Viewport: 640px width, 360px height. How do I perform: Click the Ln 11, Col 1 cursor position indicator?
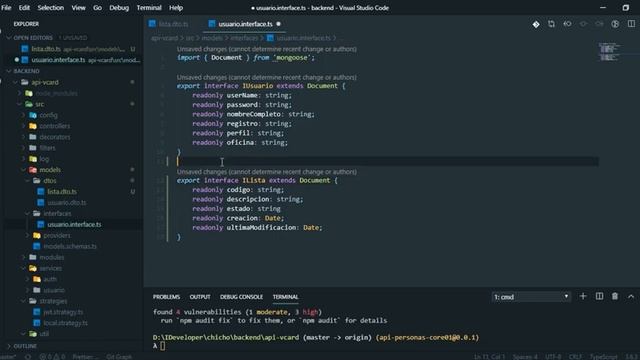pyautogui.click(x=489, y=357)
